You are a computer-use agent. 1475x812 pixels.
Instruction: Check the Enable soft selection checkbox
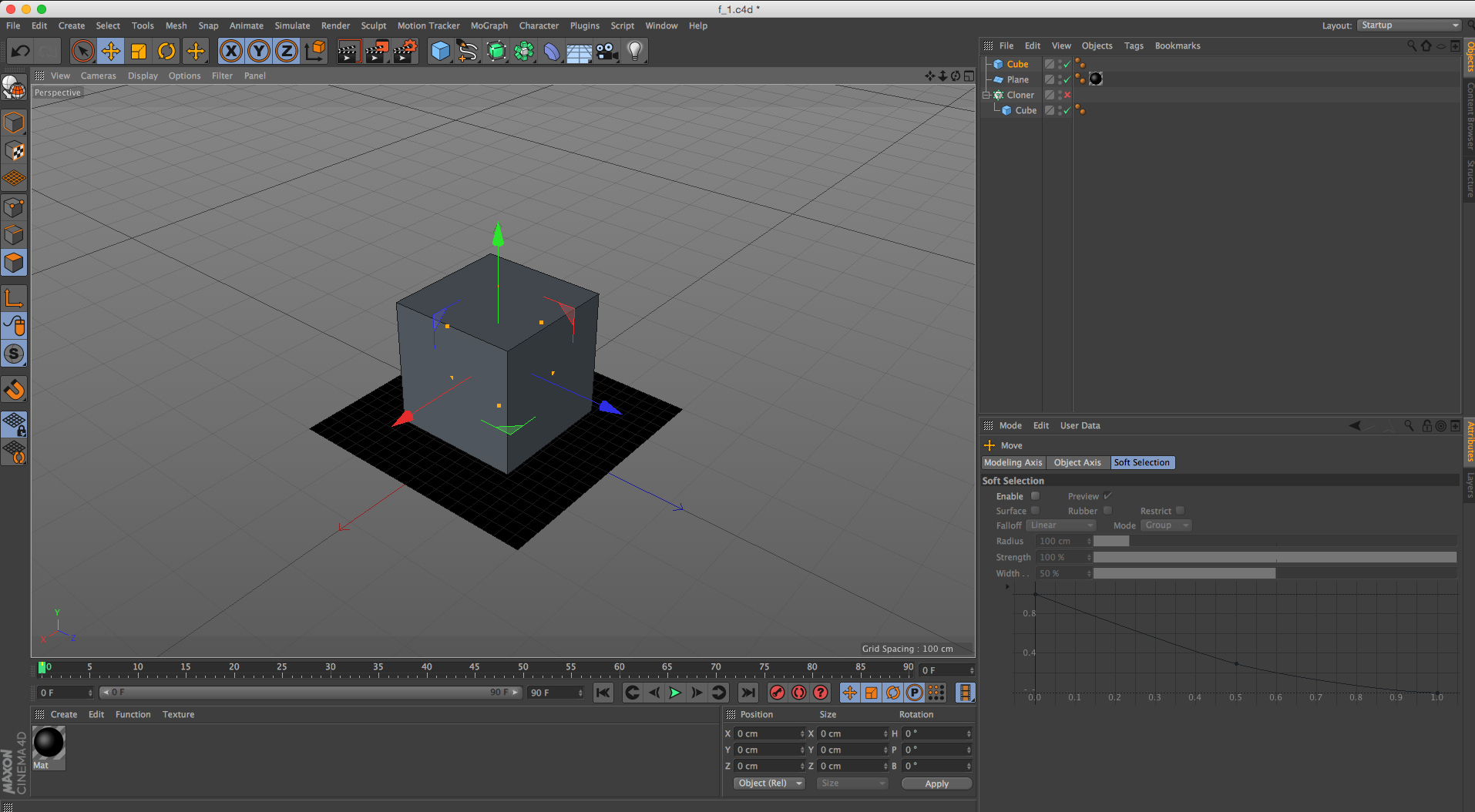(x=1036, y=495)
